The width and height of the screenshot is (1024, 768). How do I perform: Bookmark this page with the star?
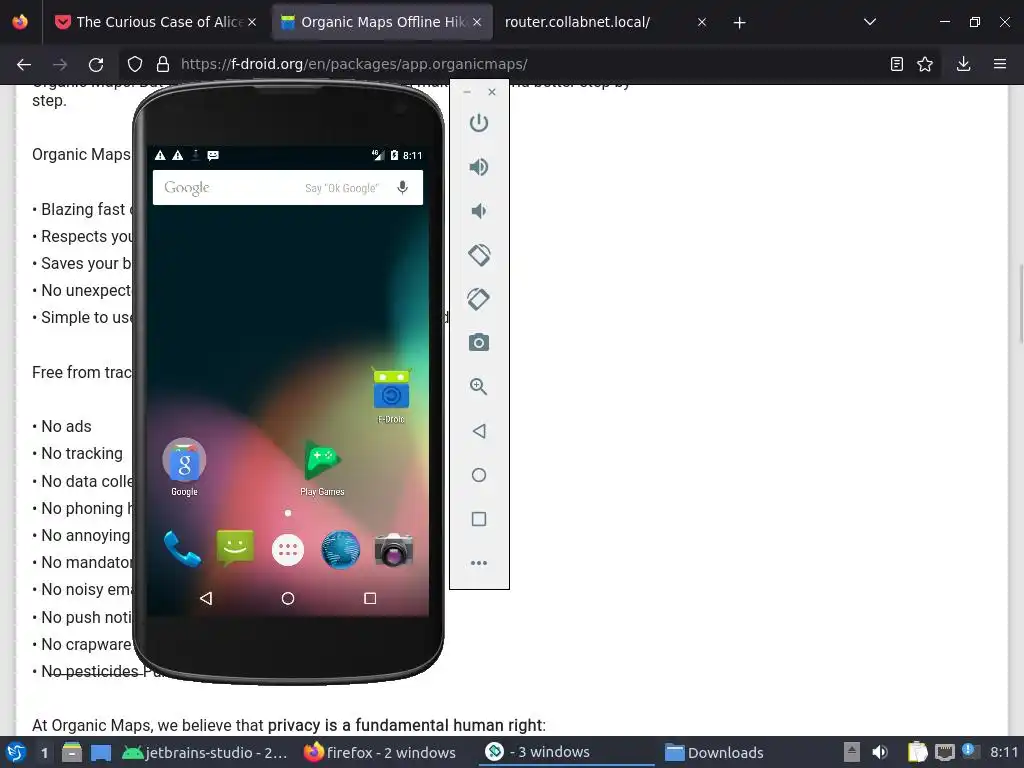click(925, 64)
